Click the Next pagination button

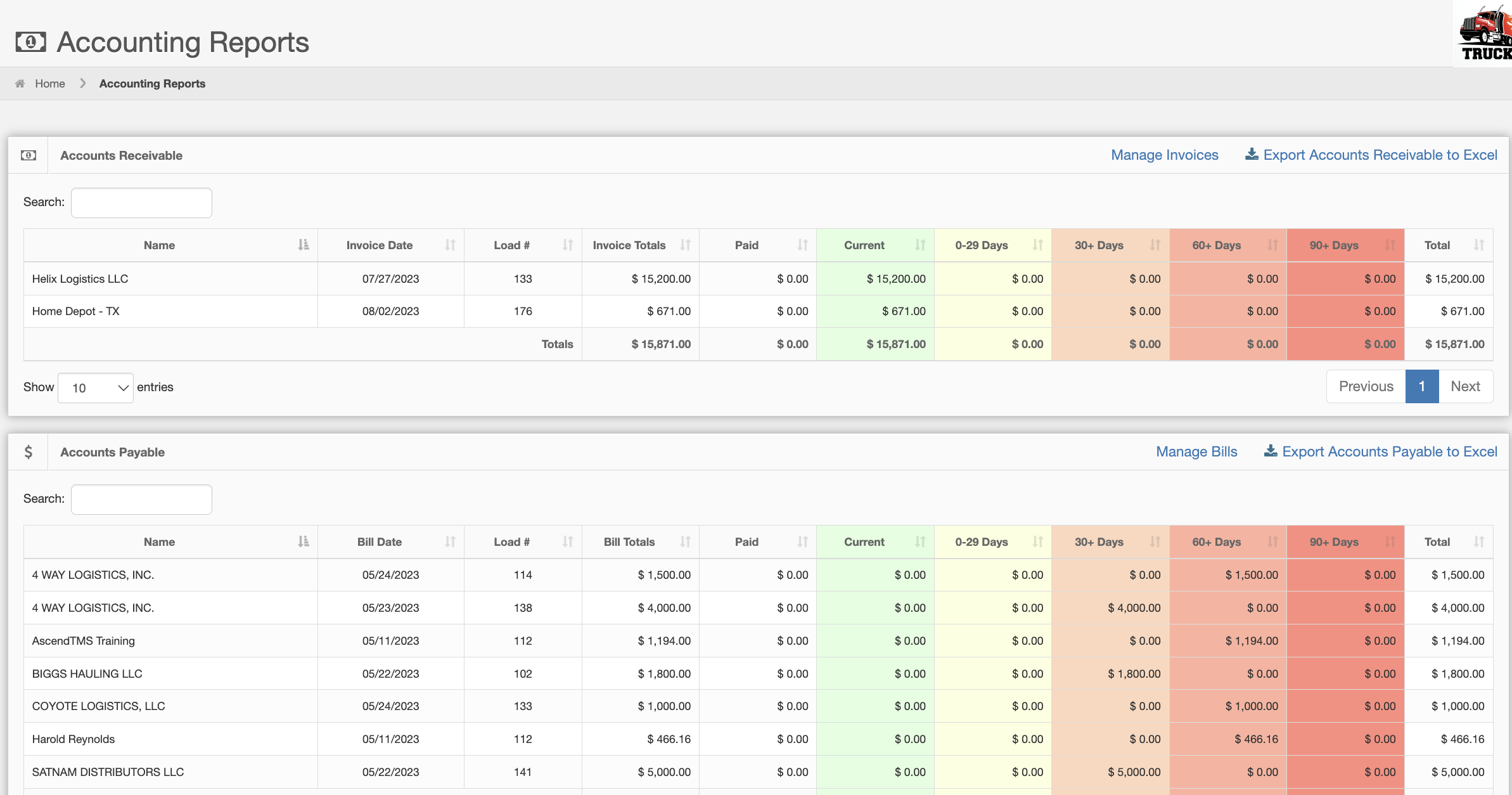(1465, 387)
